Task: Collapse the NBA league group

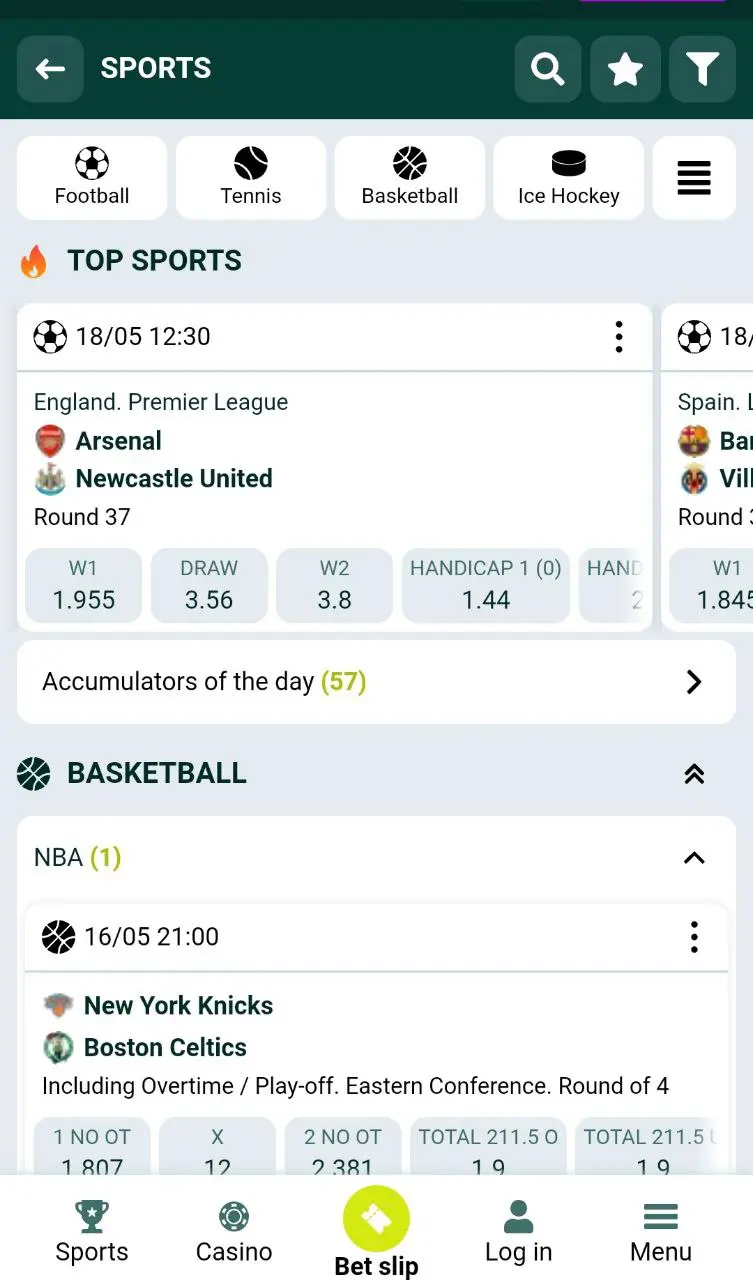Action: (694, 858)
